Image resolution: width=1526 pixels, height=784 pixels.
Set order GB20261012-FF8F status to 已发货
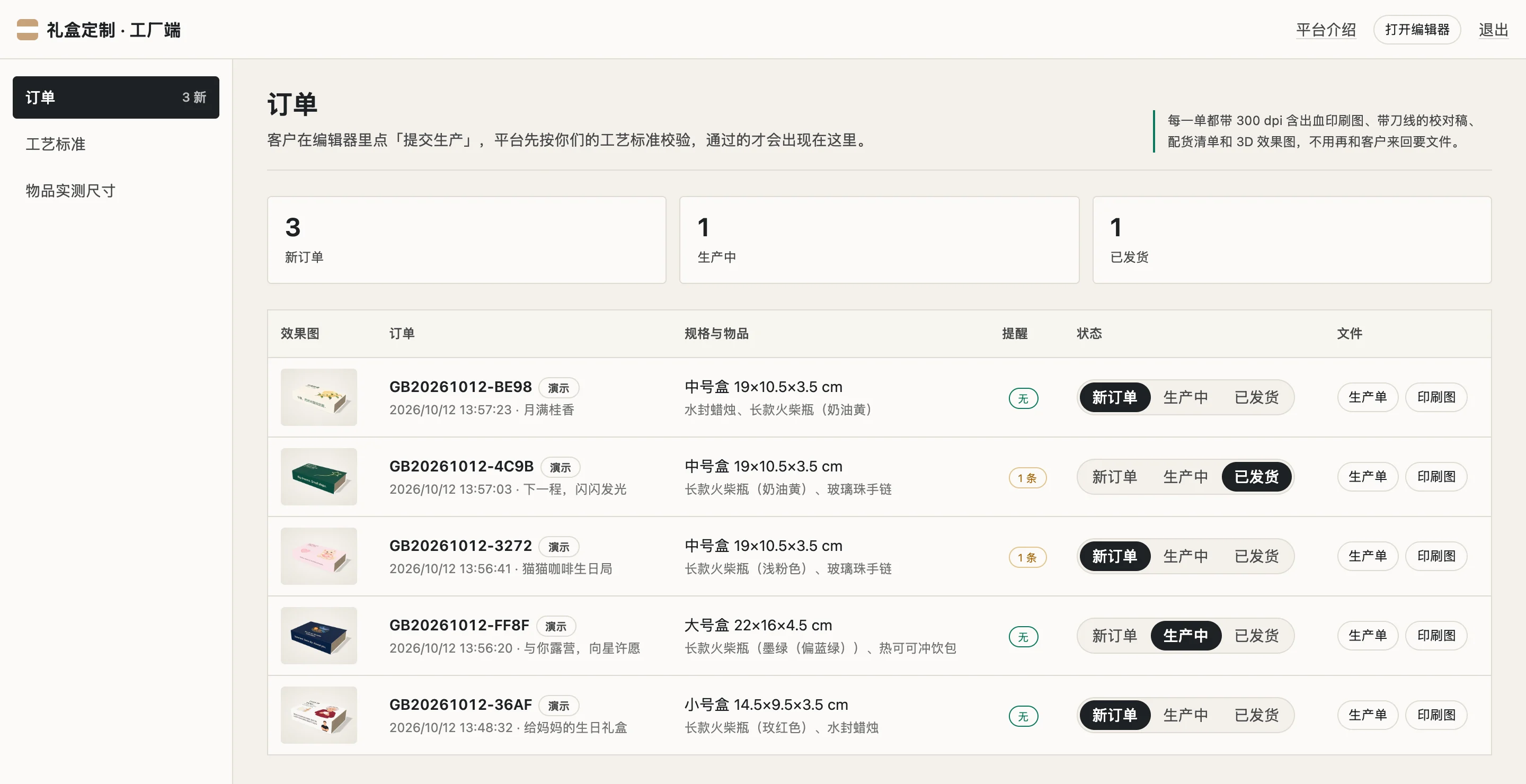pyautogui.click(x=1256, y=635)
